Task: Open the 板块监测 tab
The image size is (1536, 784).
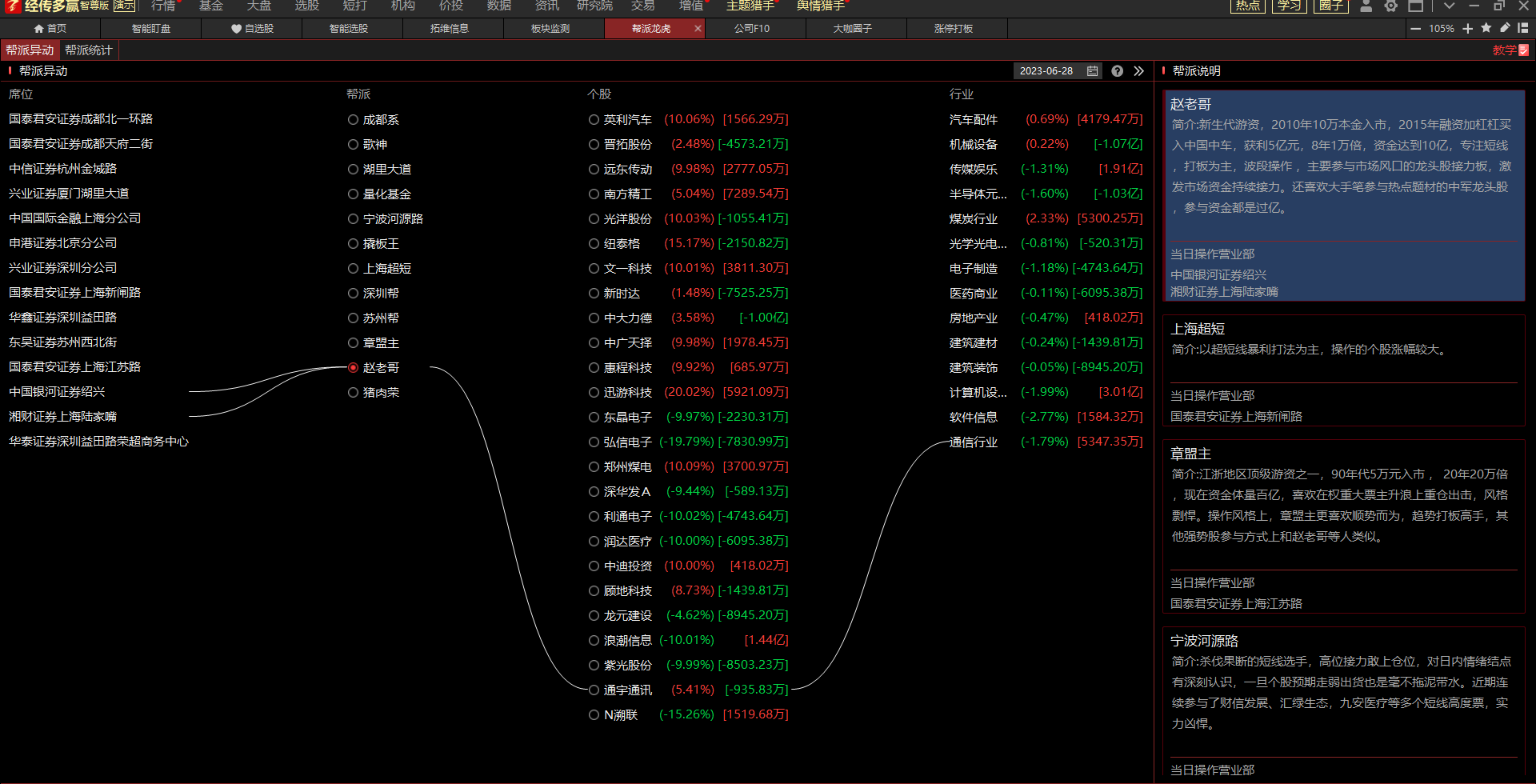Action: 550,29
